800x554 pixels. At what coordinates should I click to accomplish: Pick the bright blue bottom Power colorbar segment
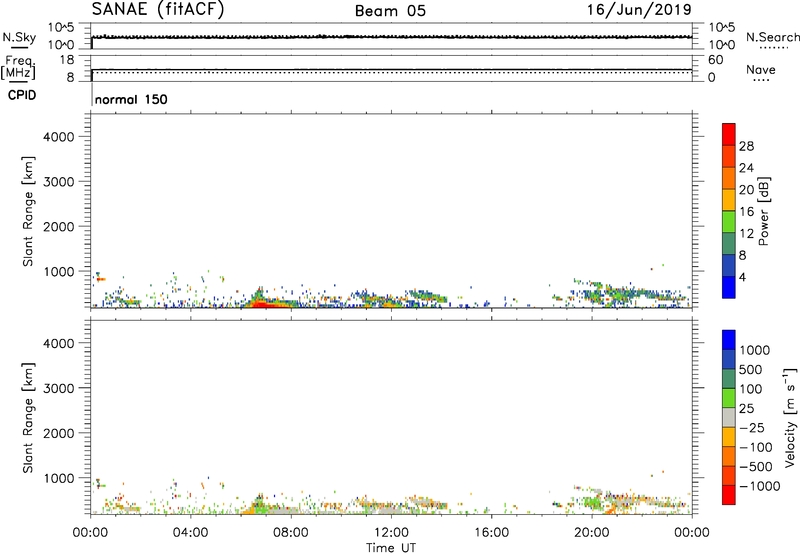point(729,288)
